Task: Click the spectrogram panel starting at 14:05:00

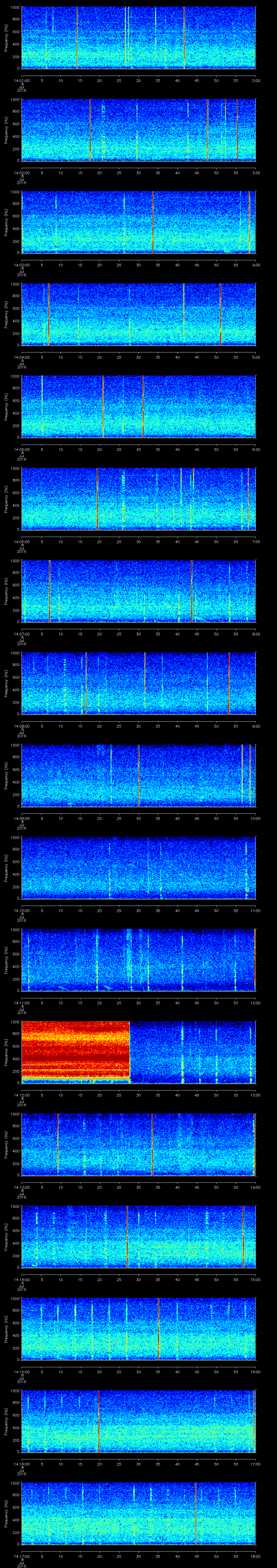Action: point(138,407)
